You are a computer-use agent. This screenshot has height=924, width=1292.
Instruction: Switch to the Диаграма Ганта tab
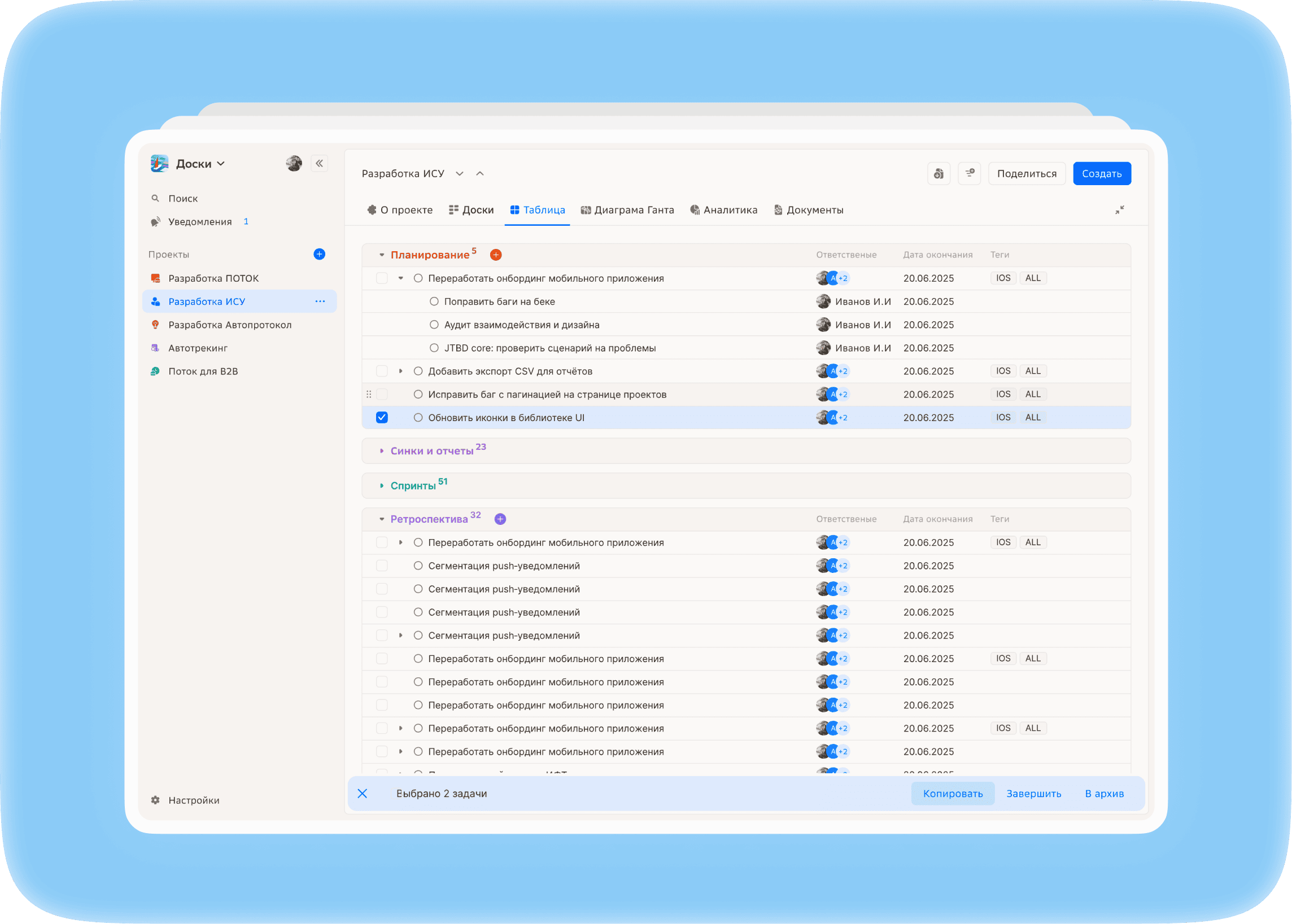(627, 210)
